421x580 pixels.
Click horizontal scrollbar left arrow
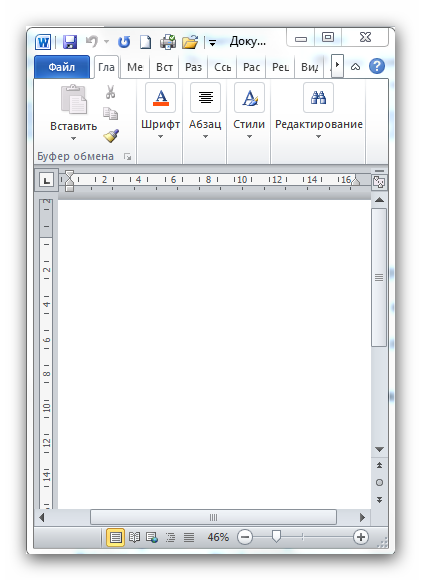pyautogui.click(x=41, y=517)
